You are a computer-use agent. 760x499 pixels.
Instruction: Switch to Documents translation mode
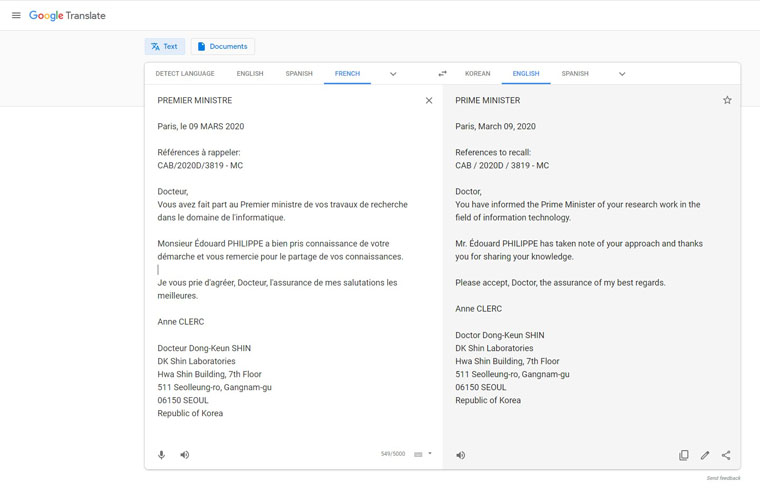click(222, 47)
